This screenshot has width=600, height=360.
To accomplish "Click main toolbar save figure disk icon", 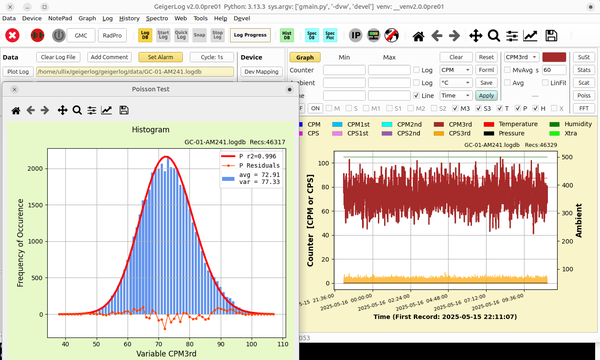I will click(551, 36).
